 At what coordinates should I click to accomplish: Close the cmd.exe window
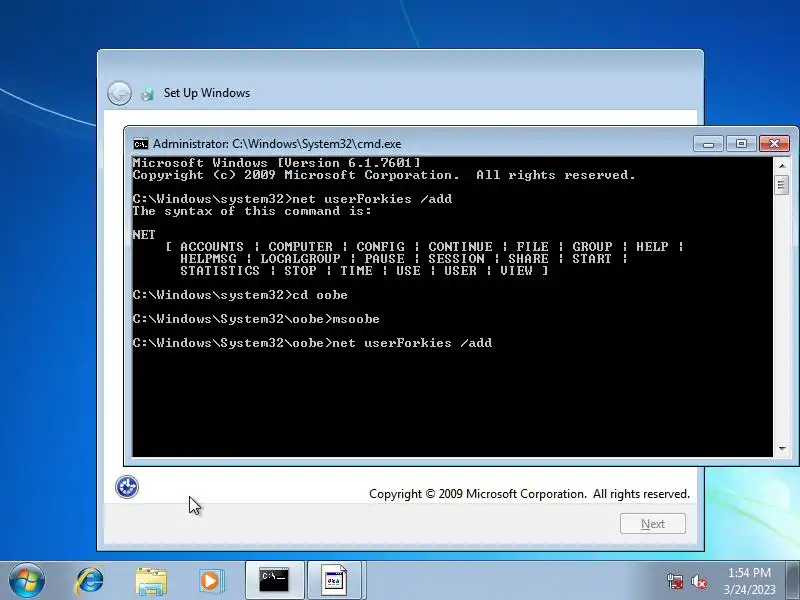point(774,144)
